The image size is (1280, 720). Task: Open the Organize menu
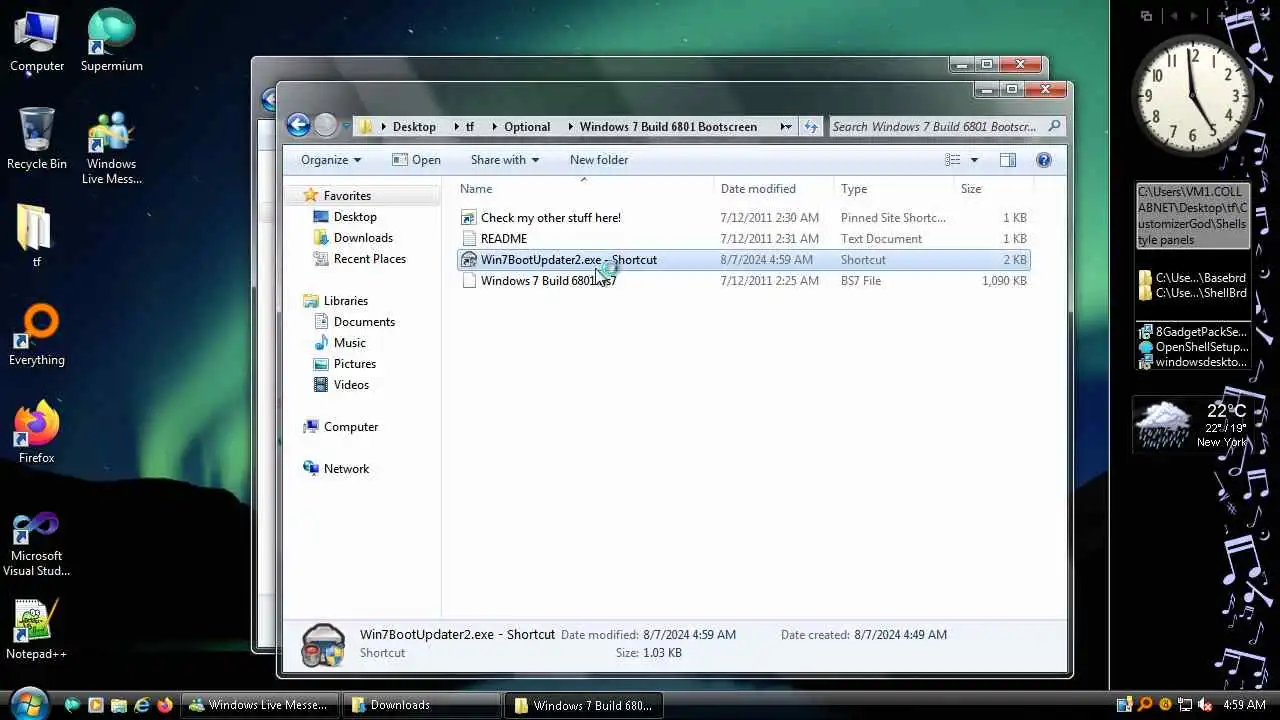[331, 160]
